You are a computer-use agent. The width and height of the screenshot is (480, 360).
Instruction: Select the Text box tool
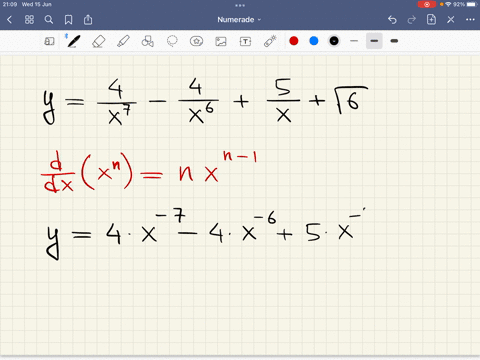pos(245,41)
